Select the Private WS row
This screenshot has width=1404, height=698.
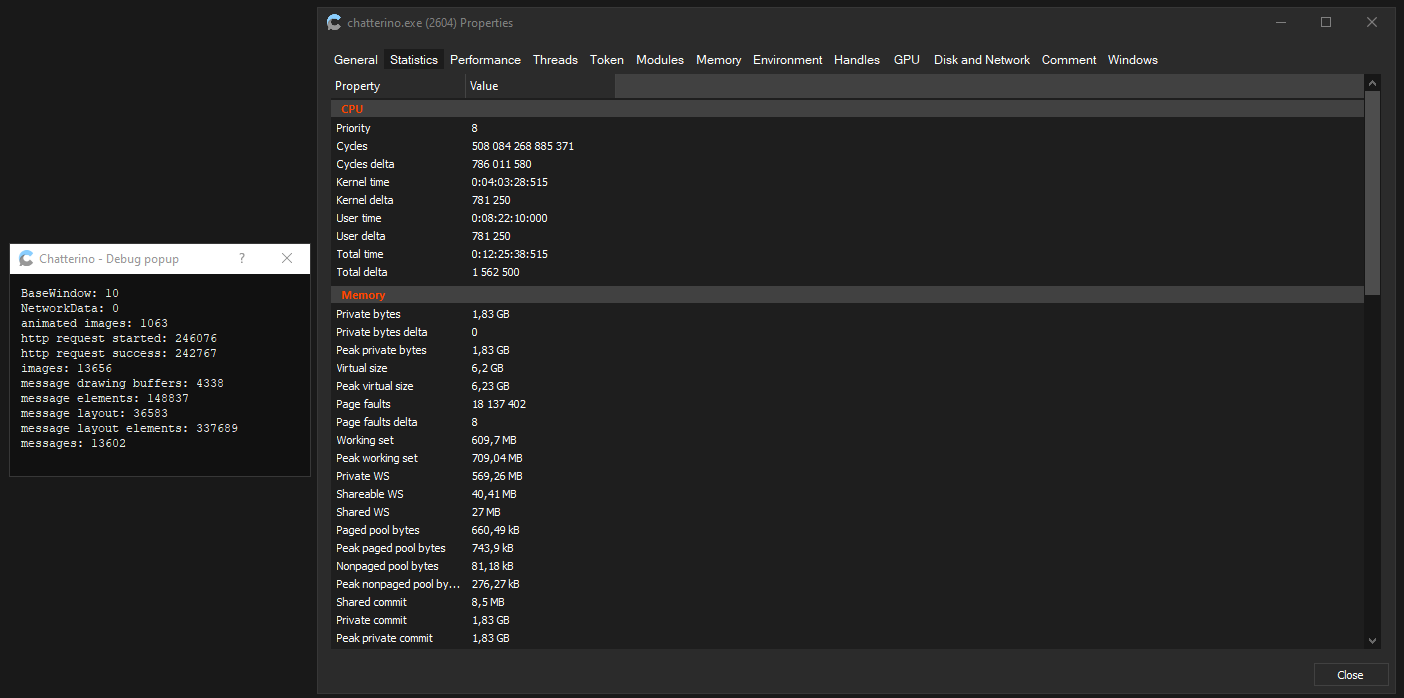(x=847, y=476)
